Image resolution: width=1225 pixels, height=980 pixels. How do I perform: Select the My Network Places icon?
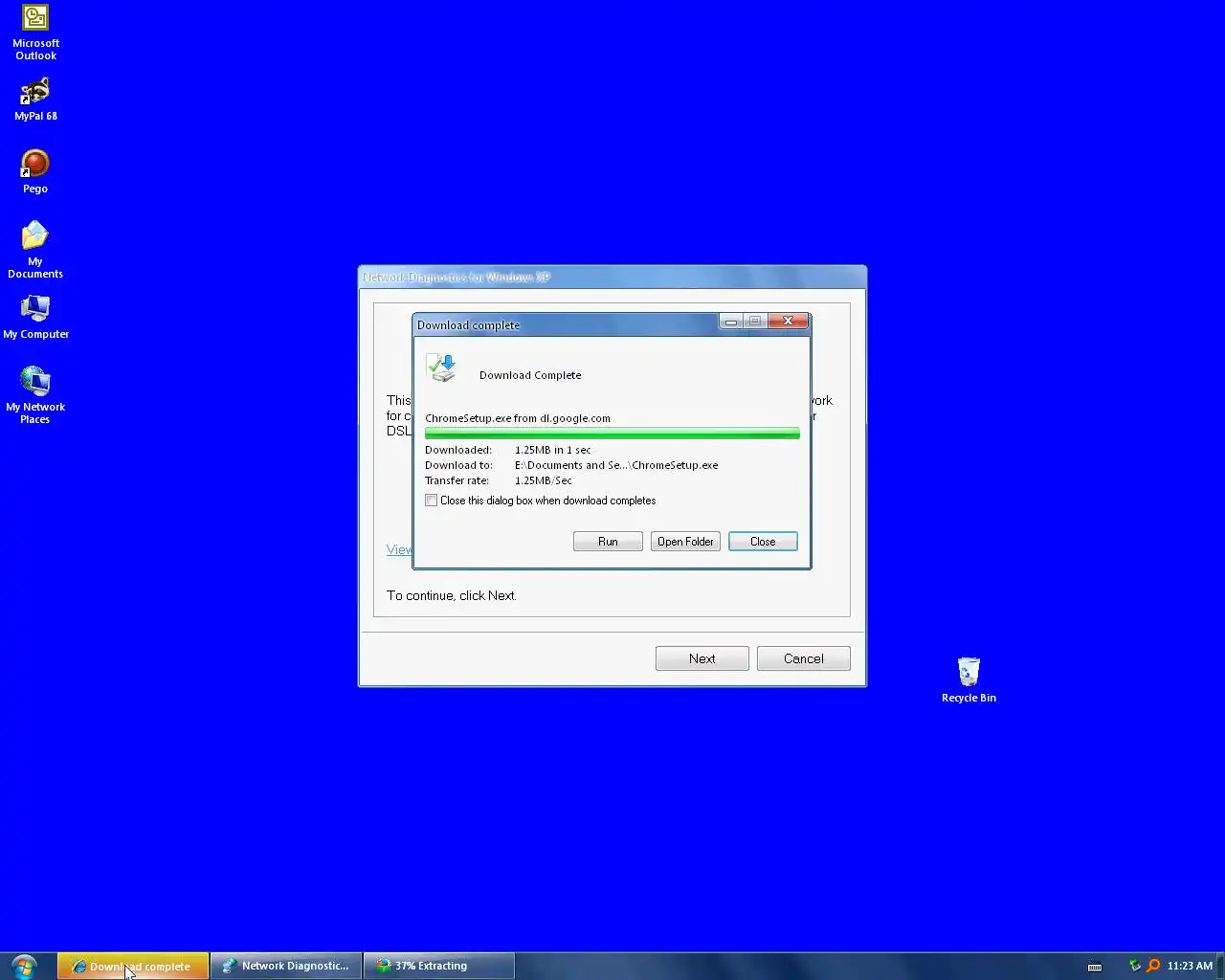(x=35, y=395)
